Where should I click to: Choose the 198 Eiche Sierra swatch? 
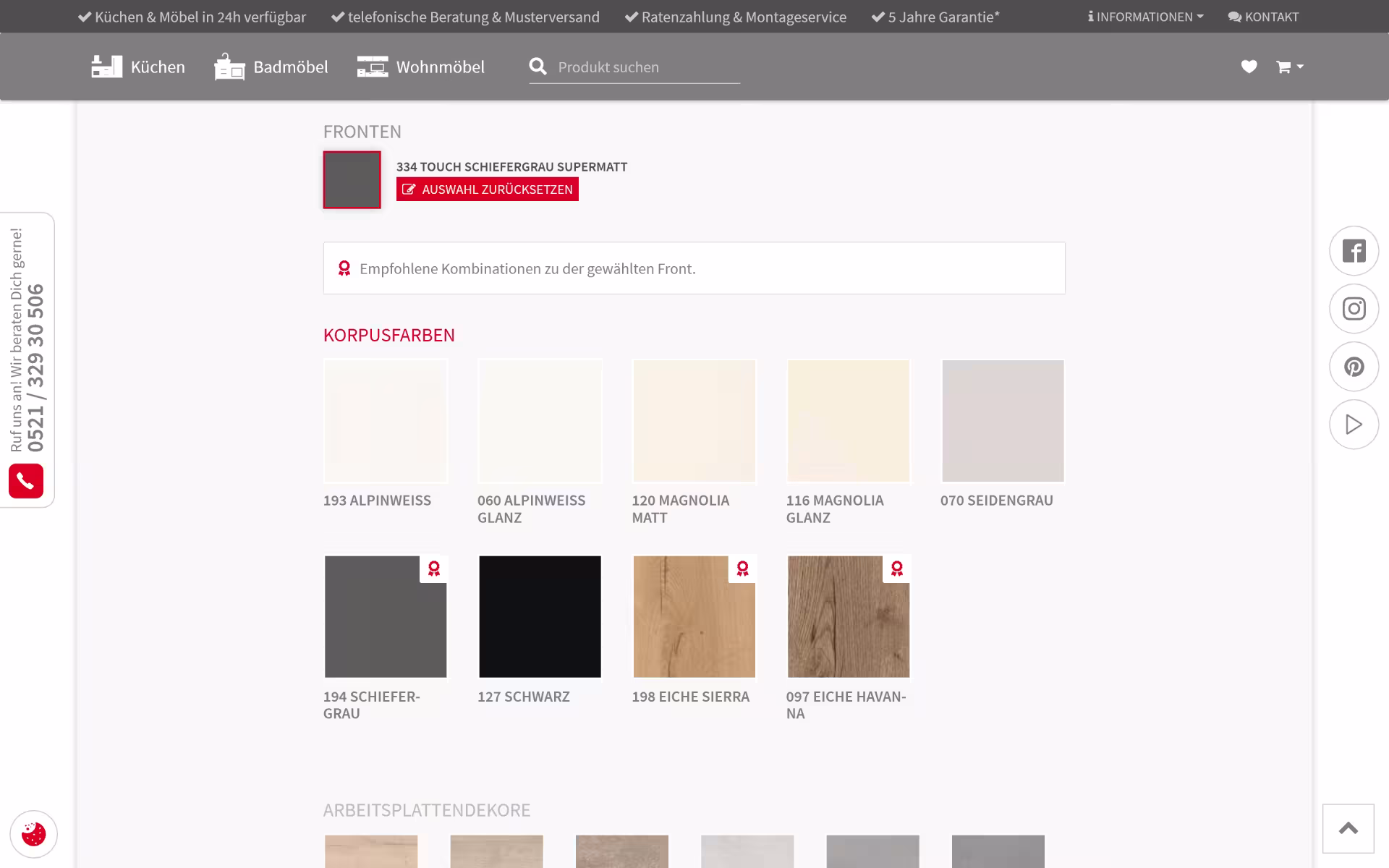[694, 617]
